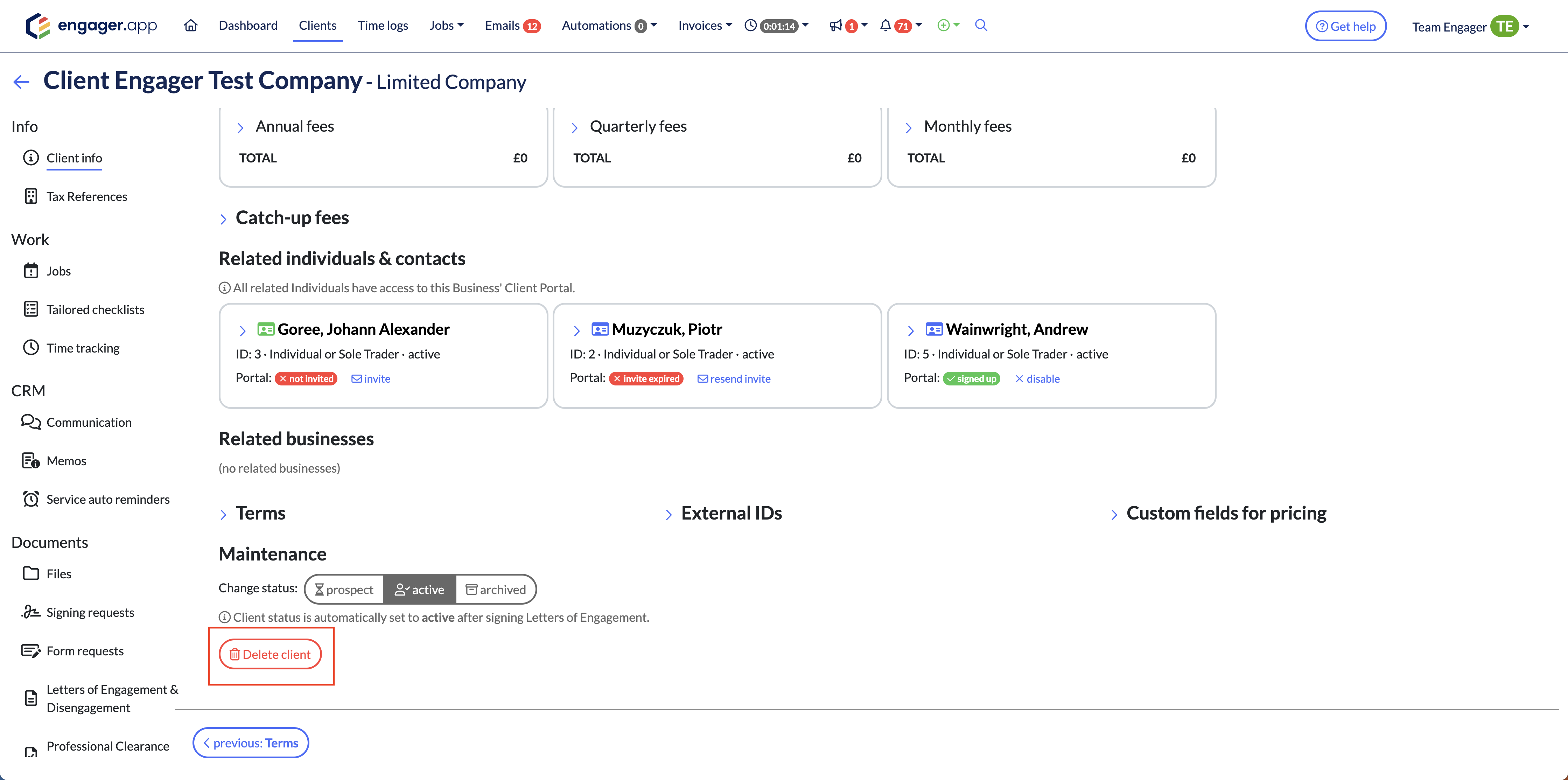Click the Delete client button
1568x780 pixels.
270,654
